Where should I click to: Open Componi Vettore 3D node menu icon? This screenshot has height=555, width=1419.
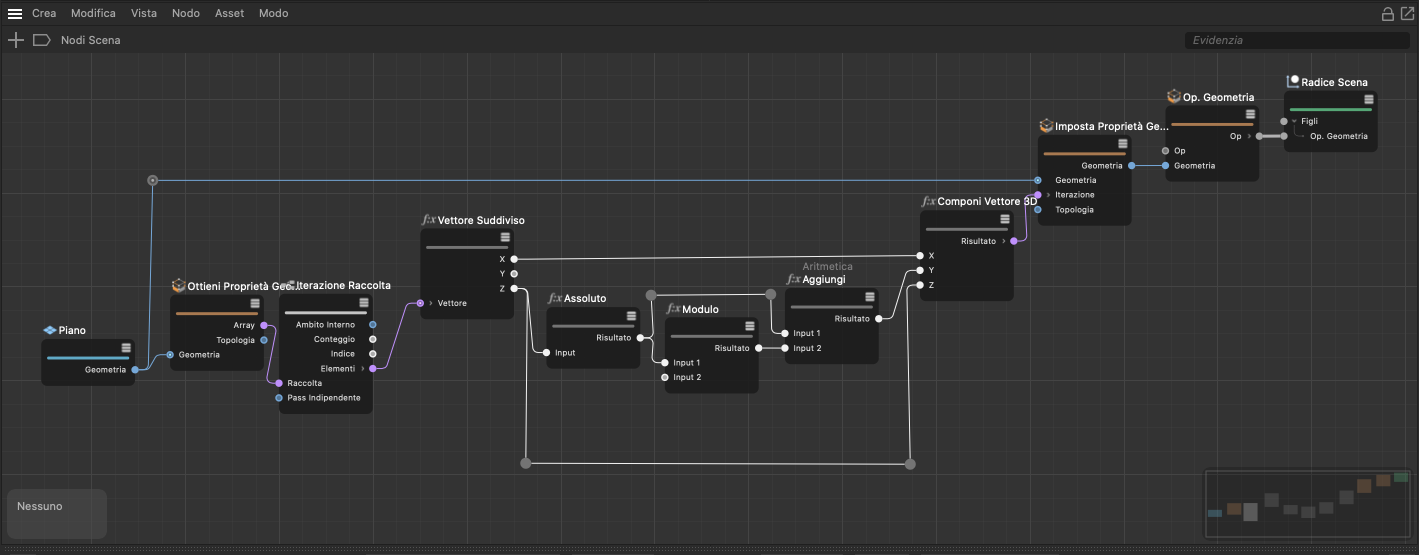pos(1005,219)
